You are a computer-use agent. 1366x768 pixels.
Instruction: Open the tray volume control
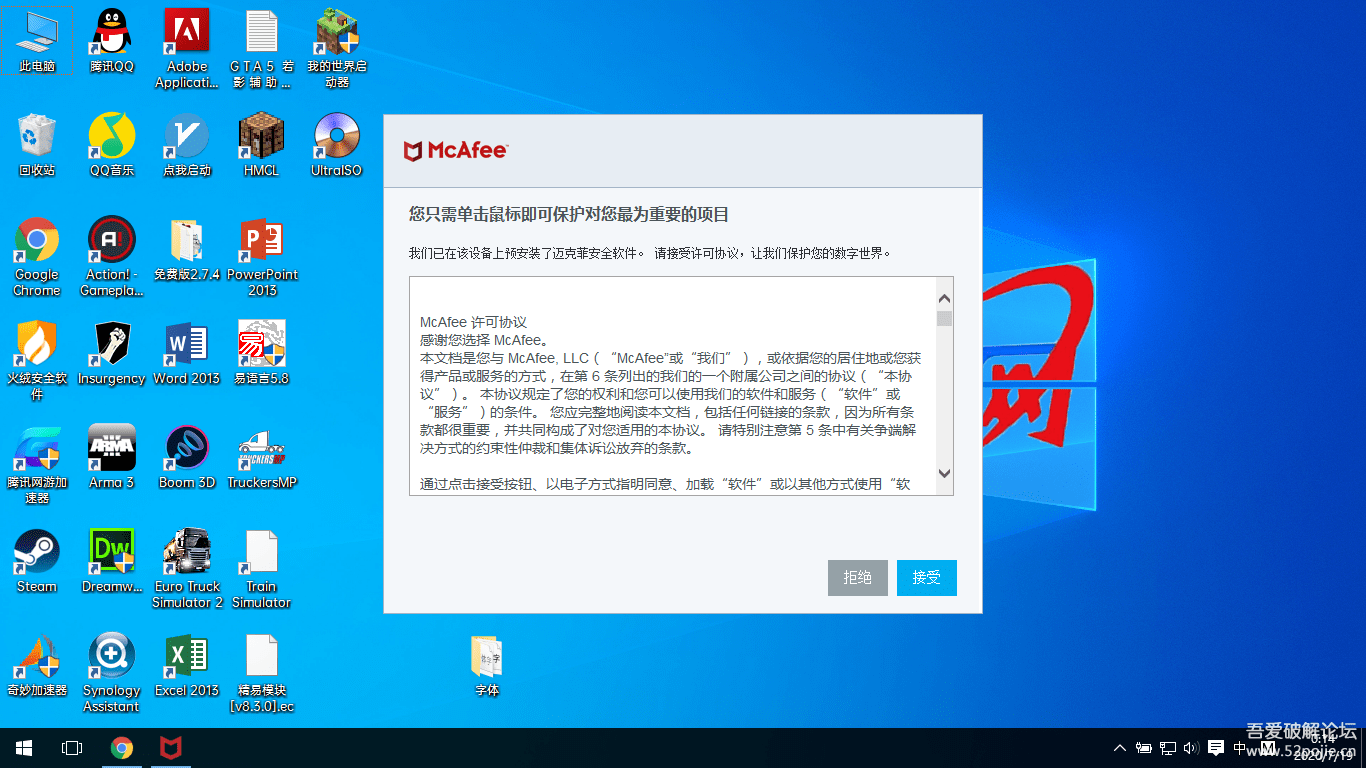1190,748
